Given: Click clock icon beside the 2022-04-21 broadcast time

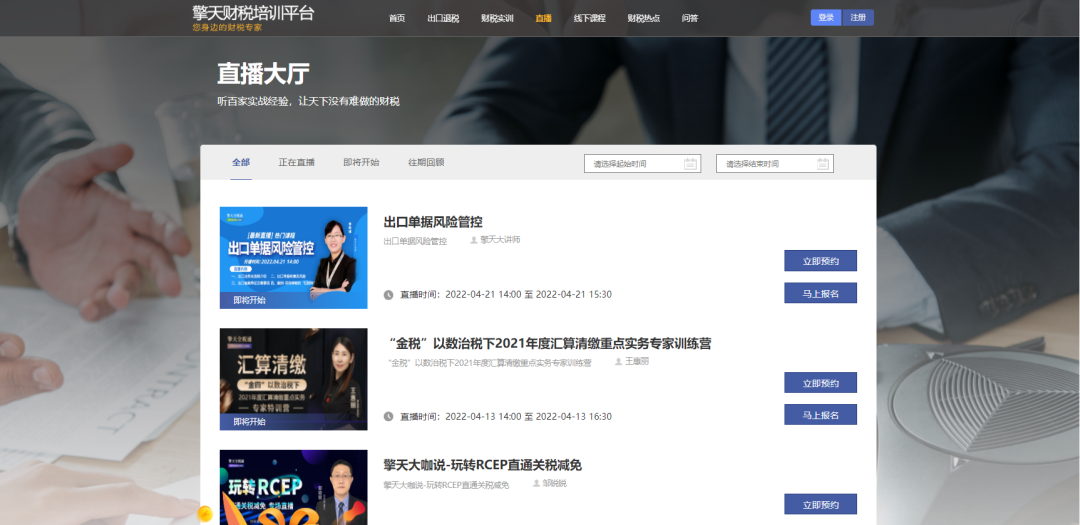Looking at the screenshot, I should [x=388, y=295].
